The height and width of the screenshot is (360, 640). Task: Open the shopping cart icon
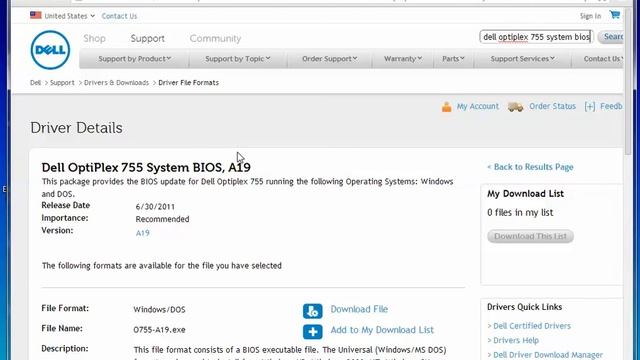tap(615, 15)
